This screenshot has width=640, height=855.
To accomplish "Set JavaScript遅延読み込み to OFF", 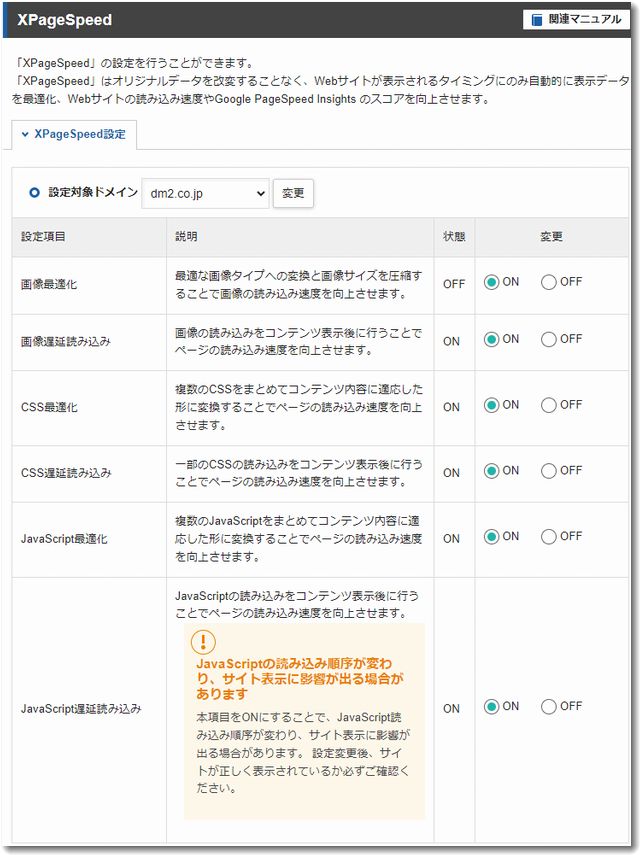I will coord(548,707).
